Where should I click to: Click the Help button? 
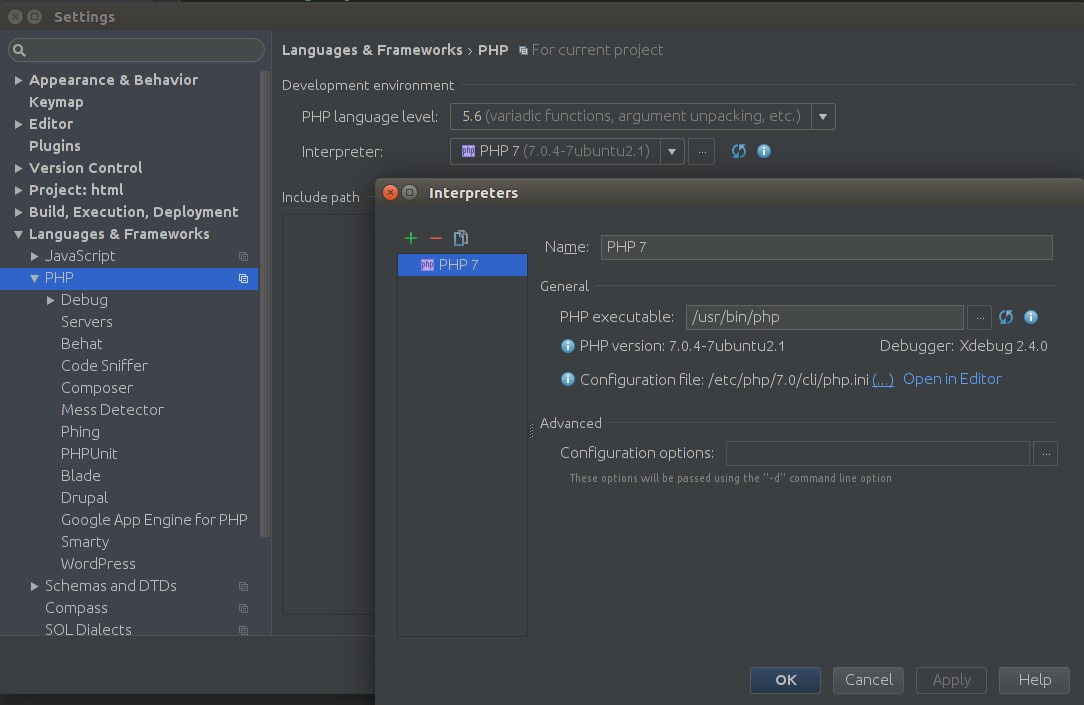(x=1034, y=680)
